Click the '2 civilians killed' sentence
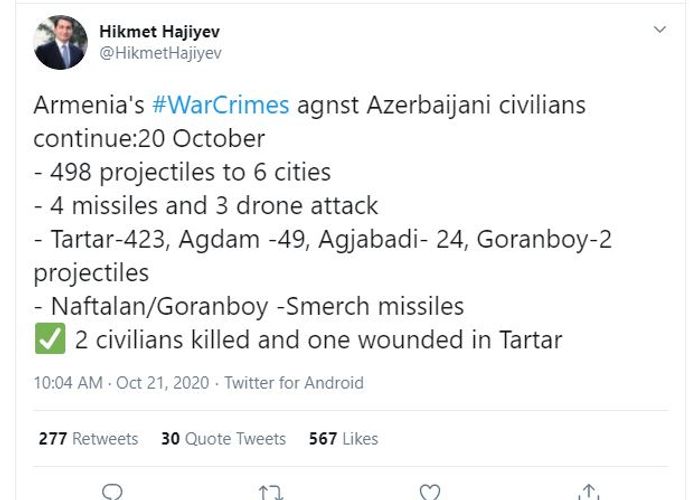This screenshot has width=699, height=500. point(318,340)
